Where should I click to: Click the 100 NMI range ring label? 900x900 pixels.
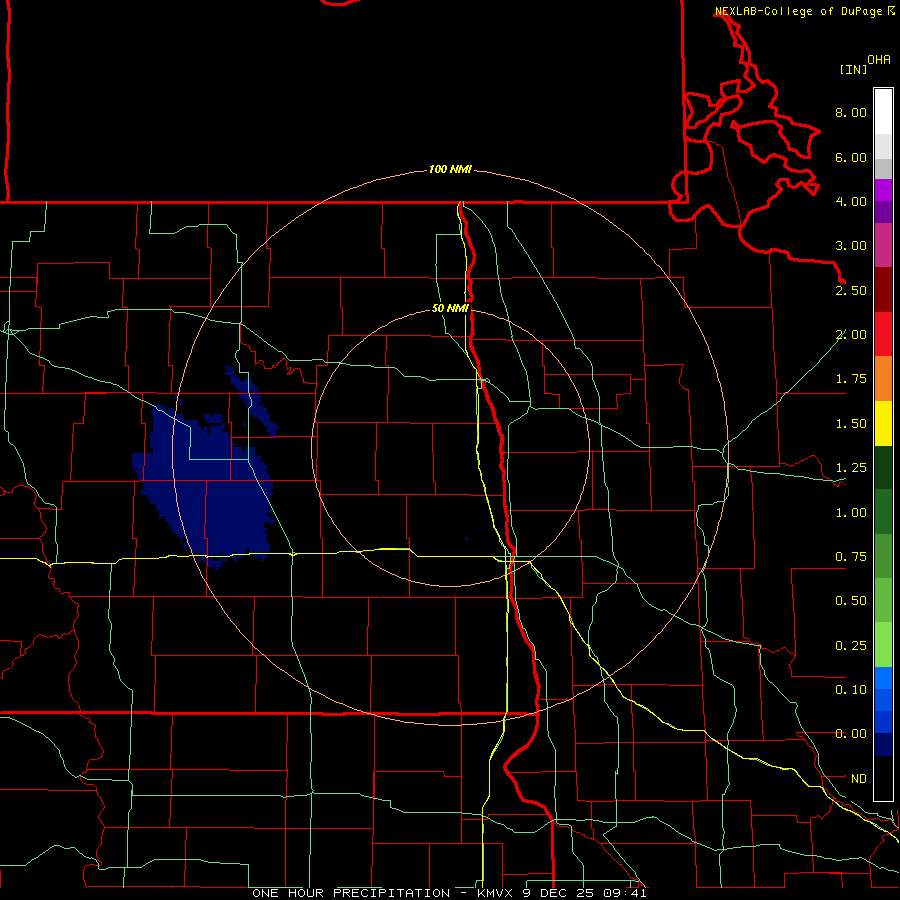(450, 169)
